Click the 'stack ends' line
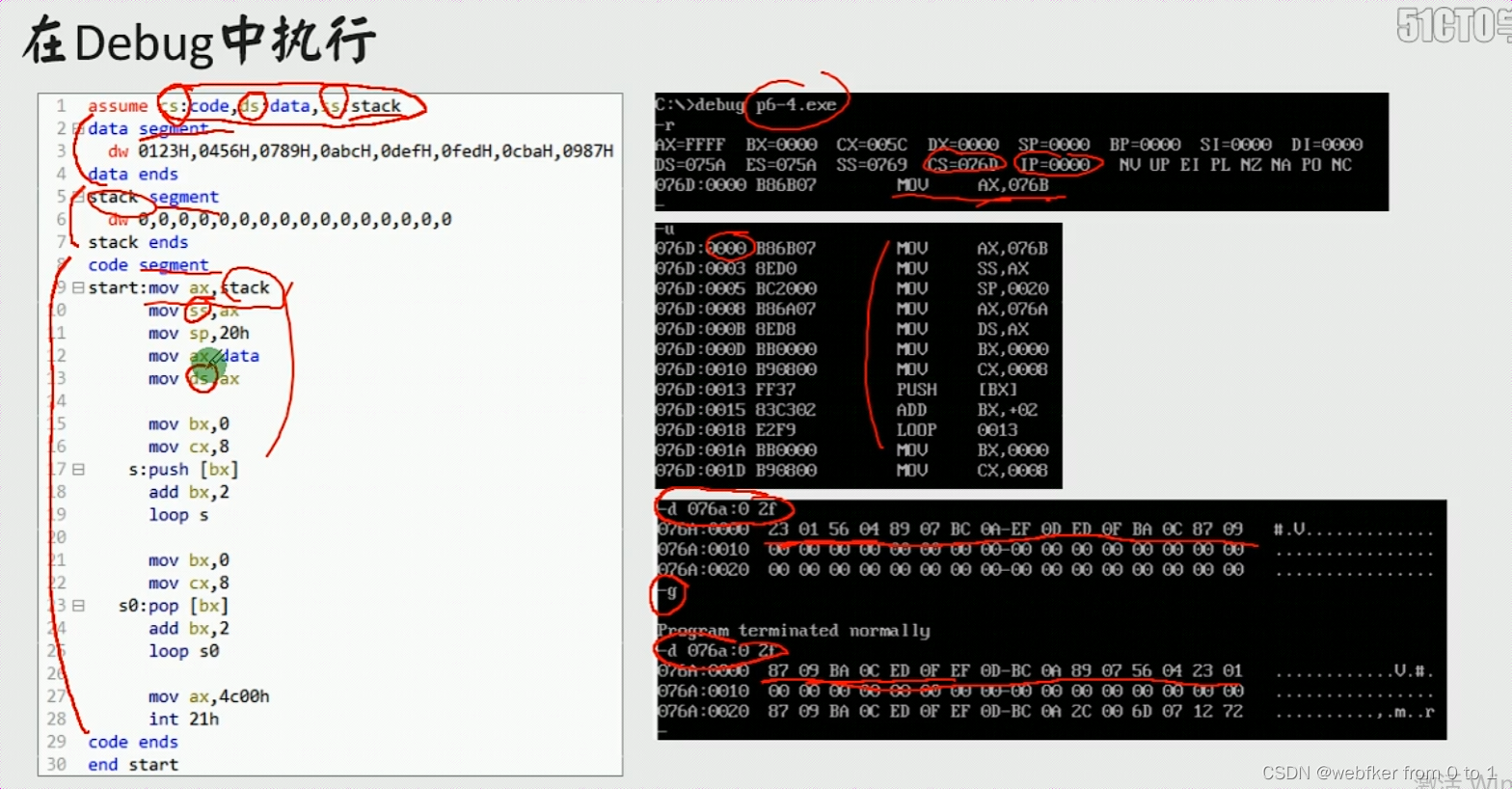Screen dimensions: 1512x789 pyautogui.click(x=138, y=242)
